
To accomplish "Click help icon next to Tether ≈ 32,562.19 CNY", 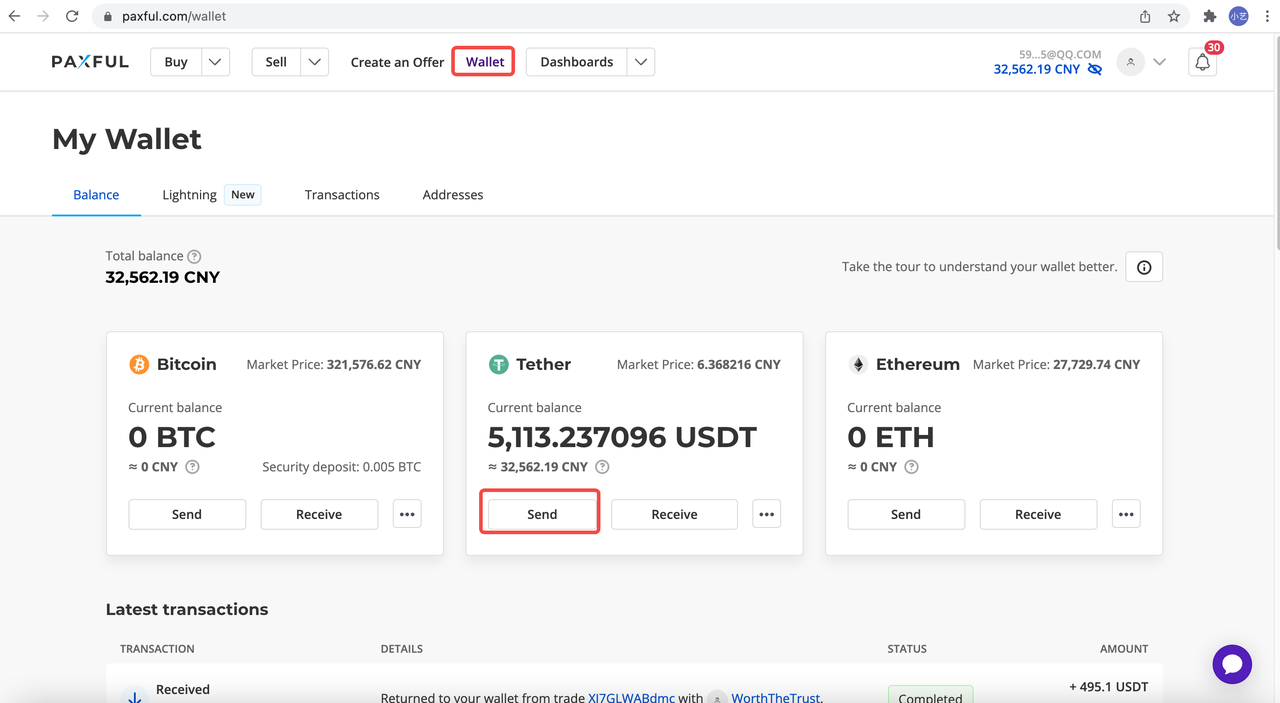I will coord(602,467).
